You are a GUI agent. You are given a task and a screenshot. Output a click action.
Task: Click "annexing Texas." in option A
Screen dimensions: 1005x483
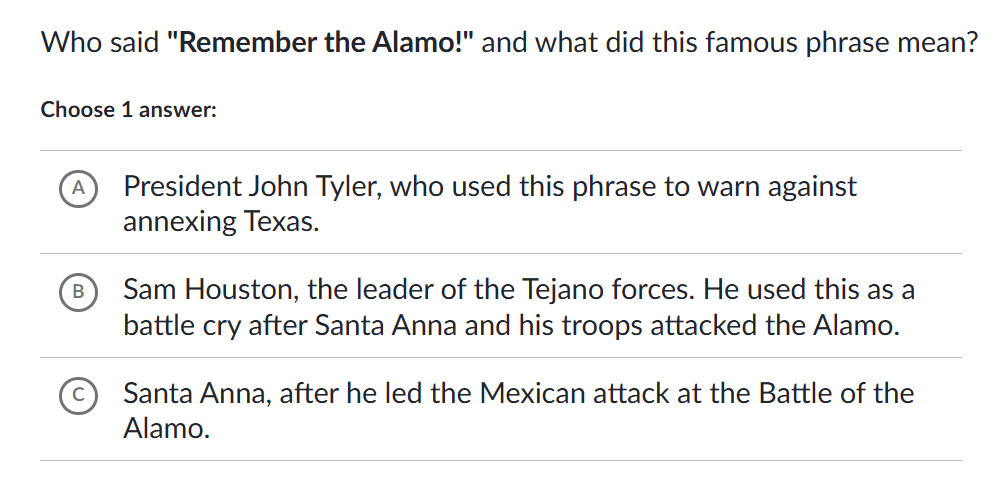tap(221, 221)
